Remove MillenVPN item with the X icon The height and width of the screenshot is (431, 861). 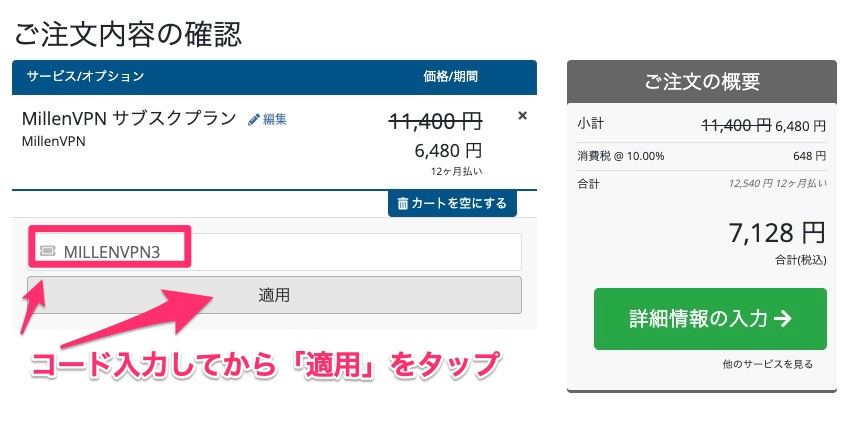522,116
